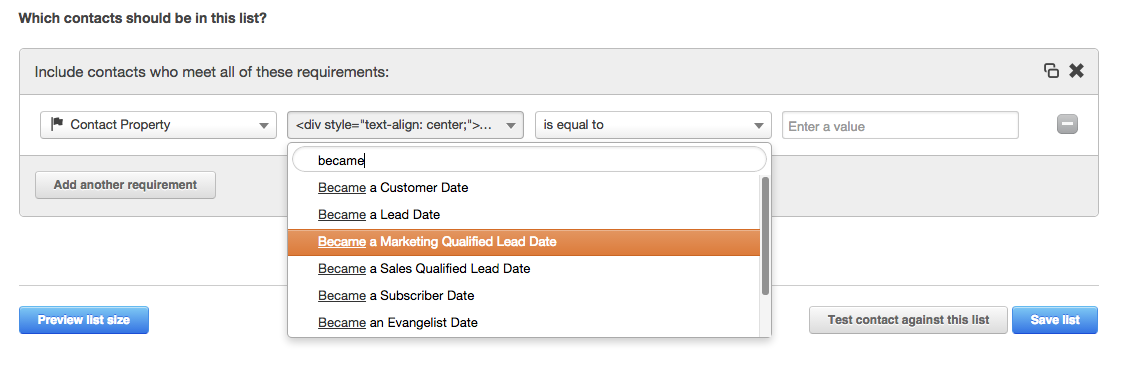1134x378 pixels.
Task: Click the dropdown list scrollbar
Action: click(765, 236)
